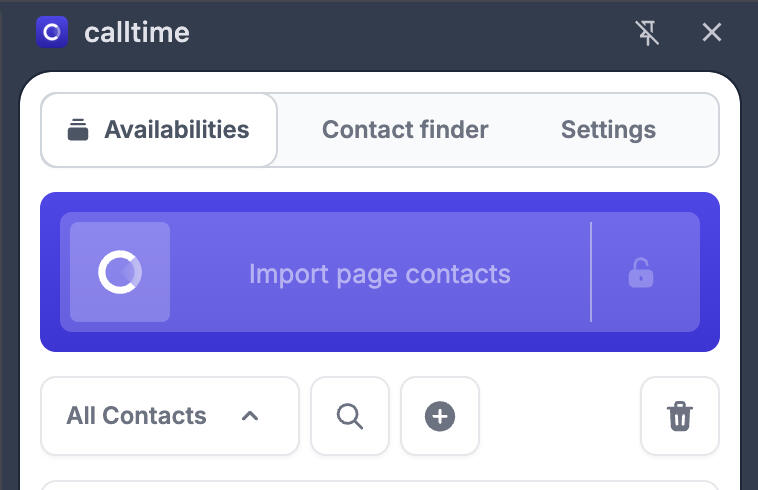Click the calltime logo icon in header
The image size is (758, 490).
(x=51, y=33)
